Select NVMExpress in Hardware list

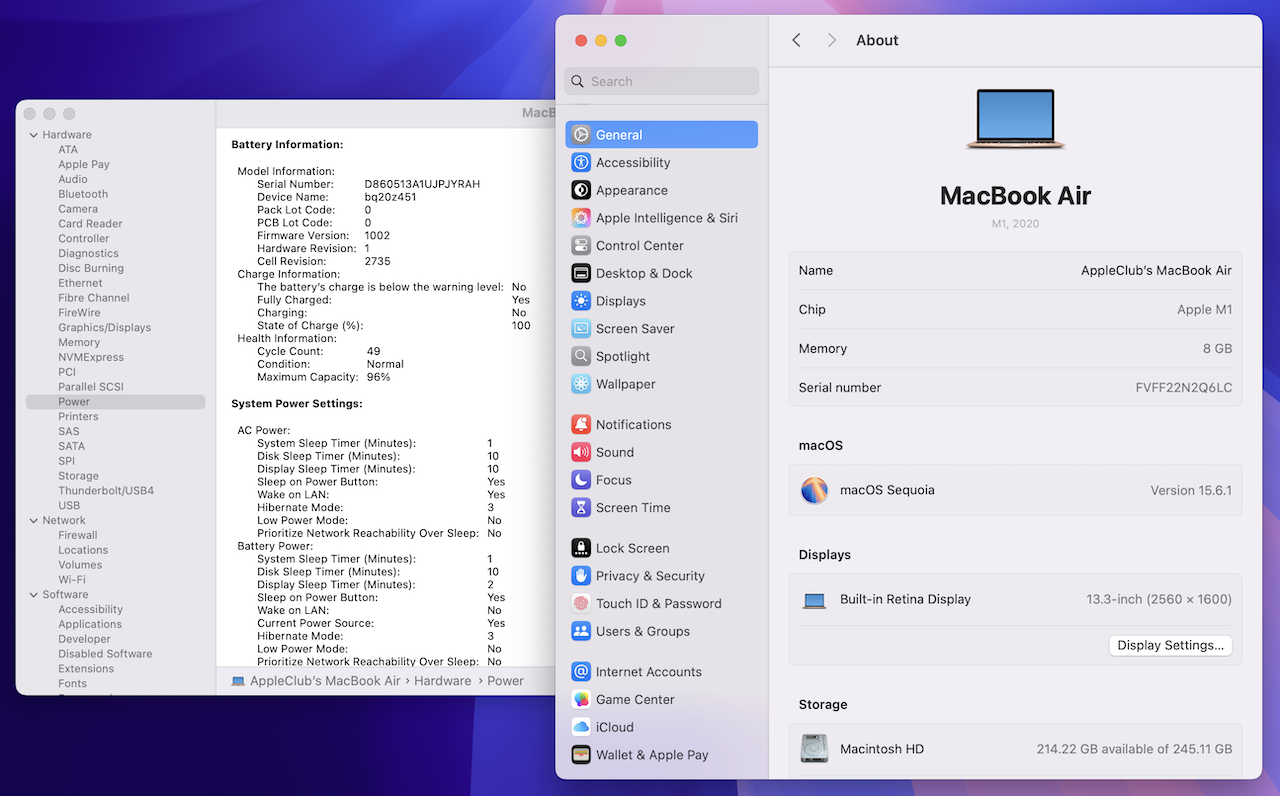pos(91,357)
